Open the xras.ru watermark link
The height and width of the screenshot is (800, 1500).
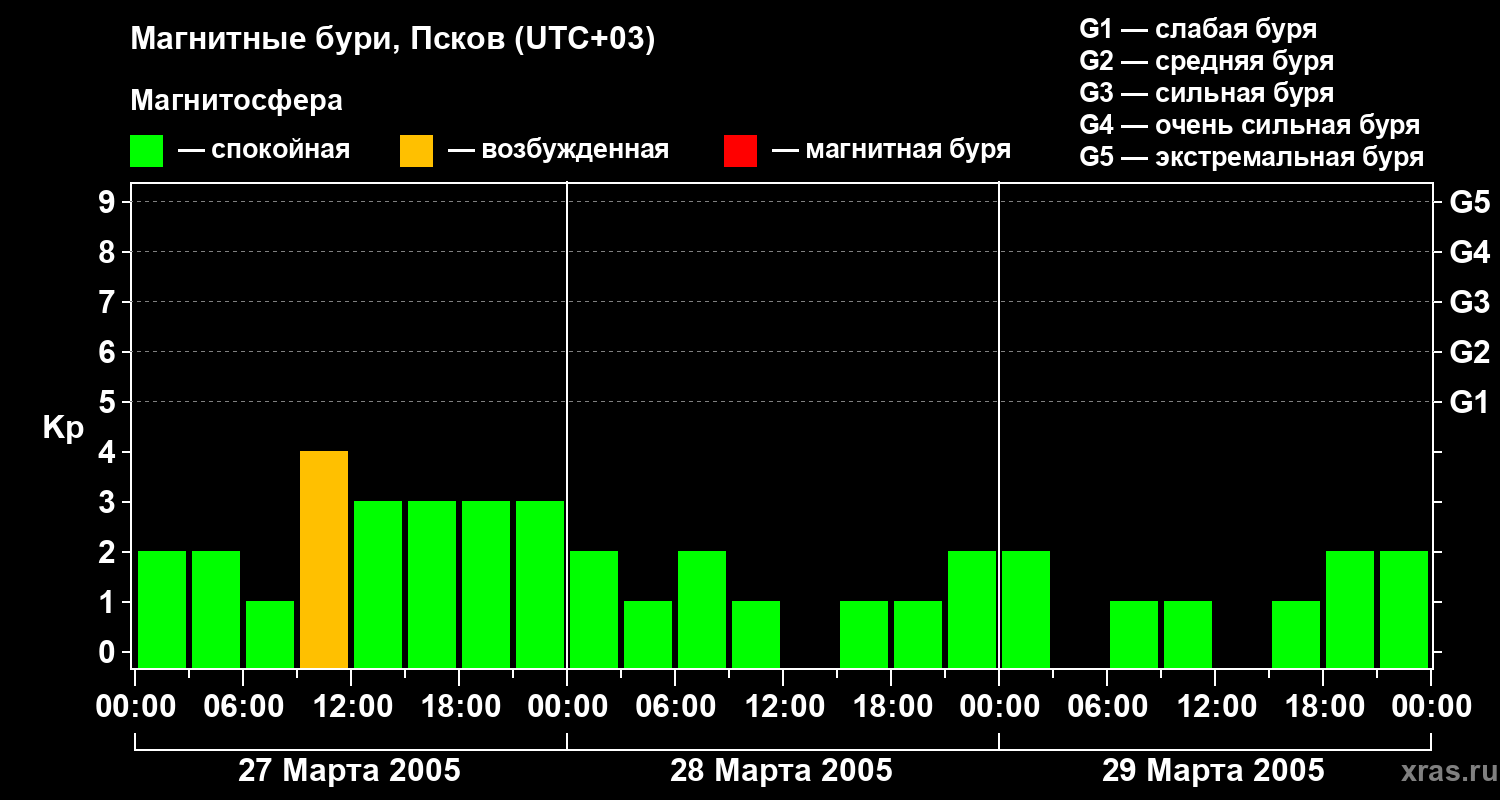(1444, 772)
